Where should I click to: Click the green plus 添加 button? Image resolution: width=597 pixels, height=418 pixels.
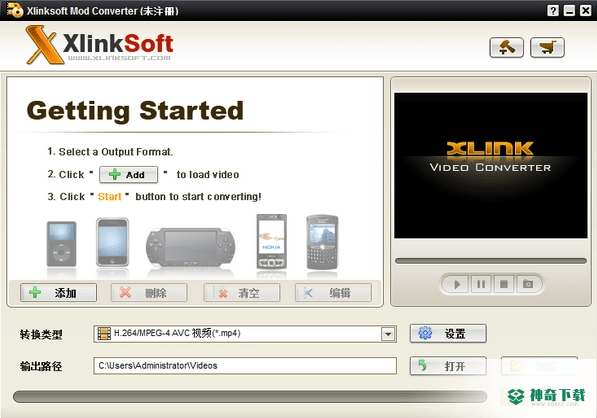[x=58, y=293]
